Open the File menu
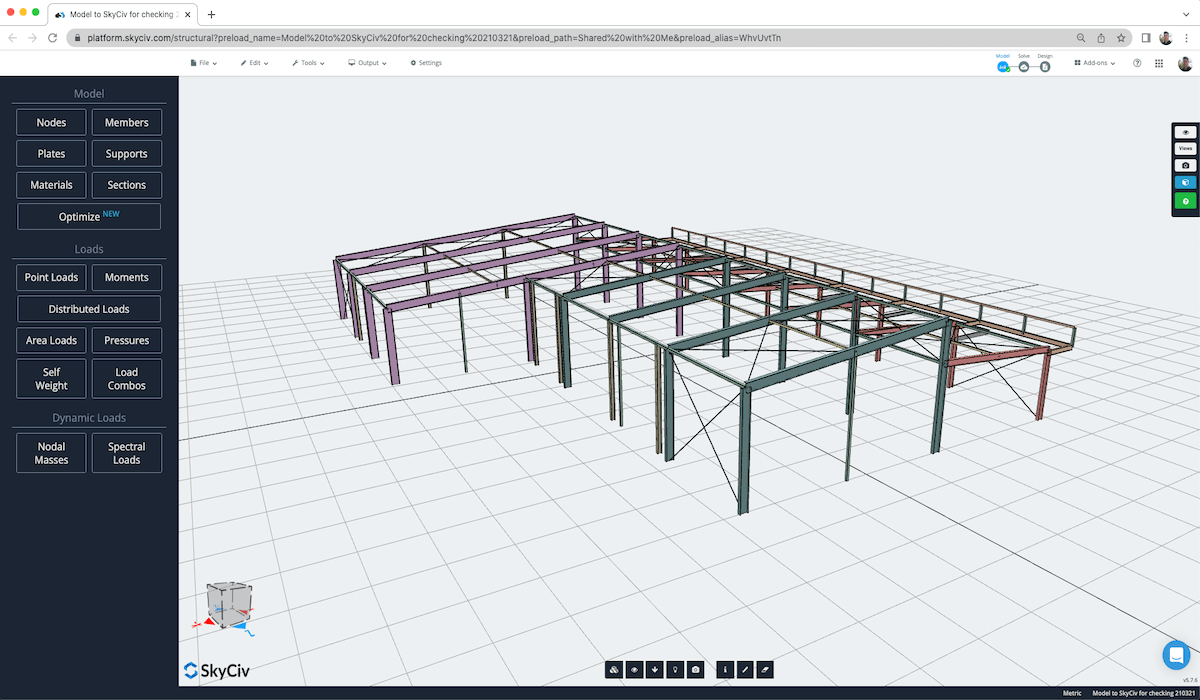The image size is (1200, 700). [x=203, y=62]
